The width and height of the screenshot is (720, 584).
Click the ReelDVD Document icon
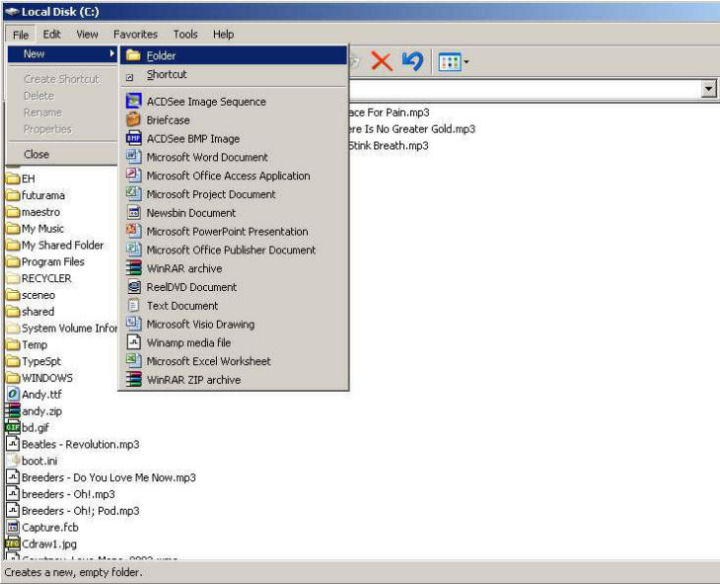click(x=134, y=286)
